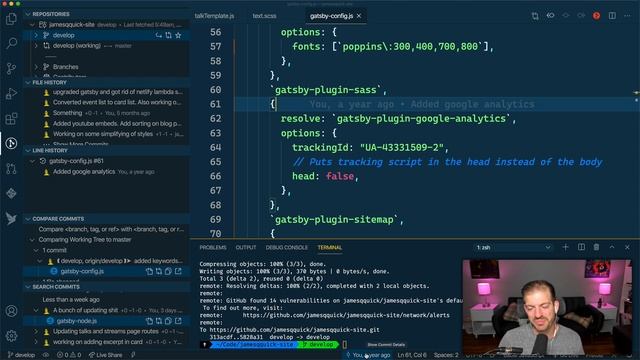Click open-file external icon on gatsby-config.js row
This screenshot has height=360, width=640.
click(x=178, y=271)
